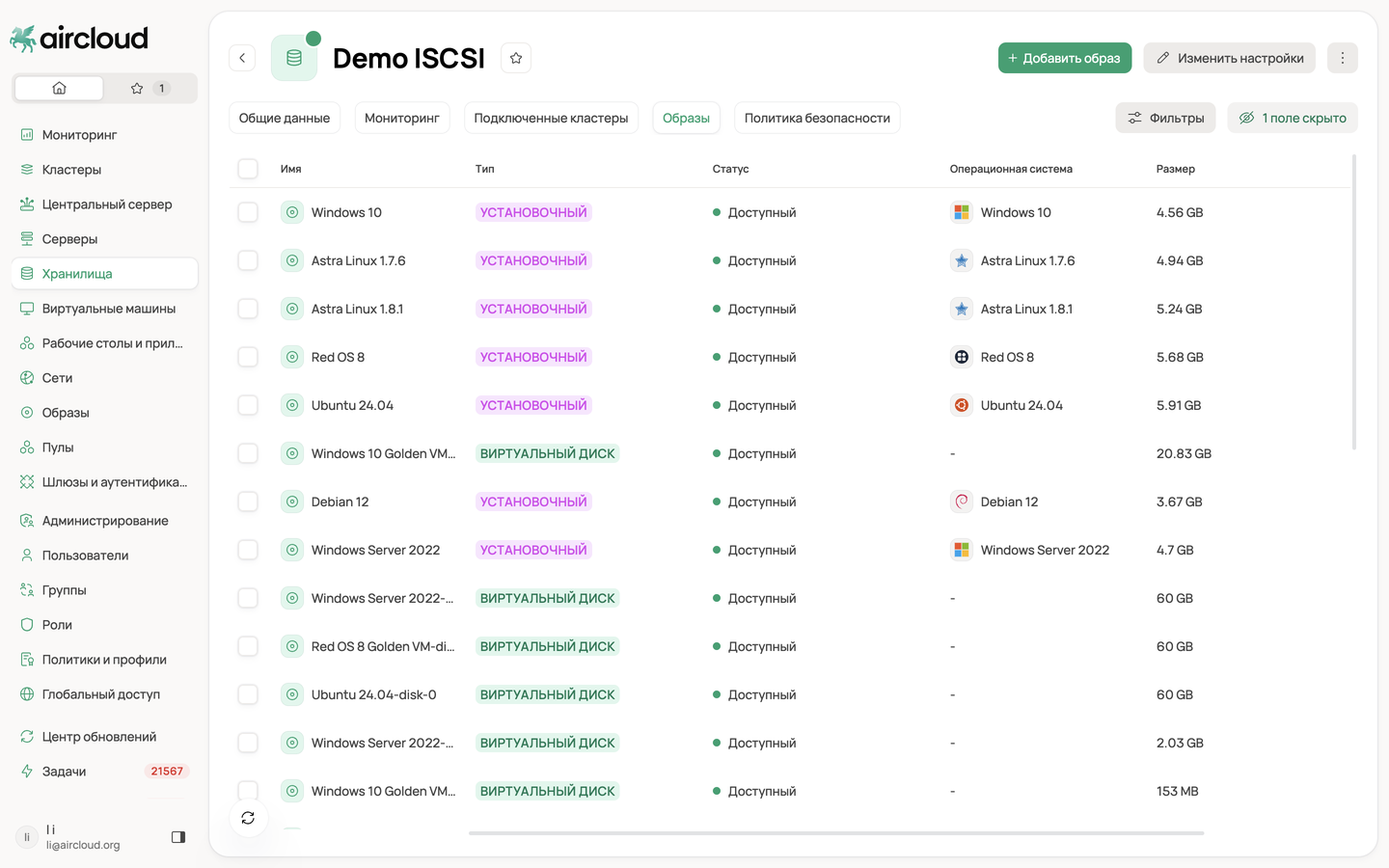Click Изменить настройки button

coord(1230,58)
